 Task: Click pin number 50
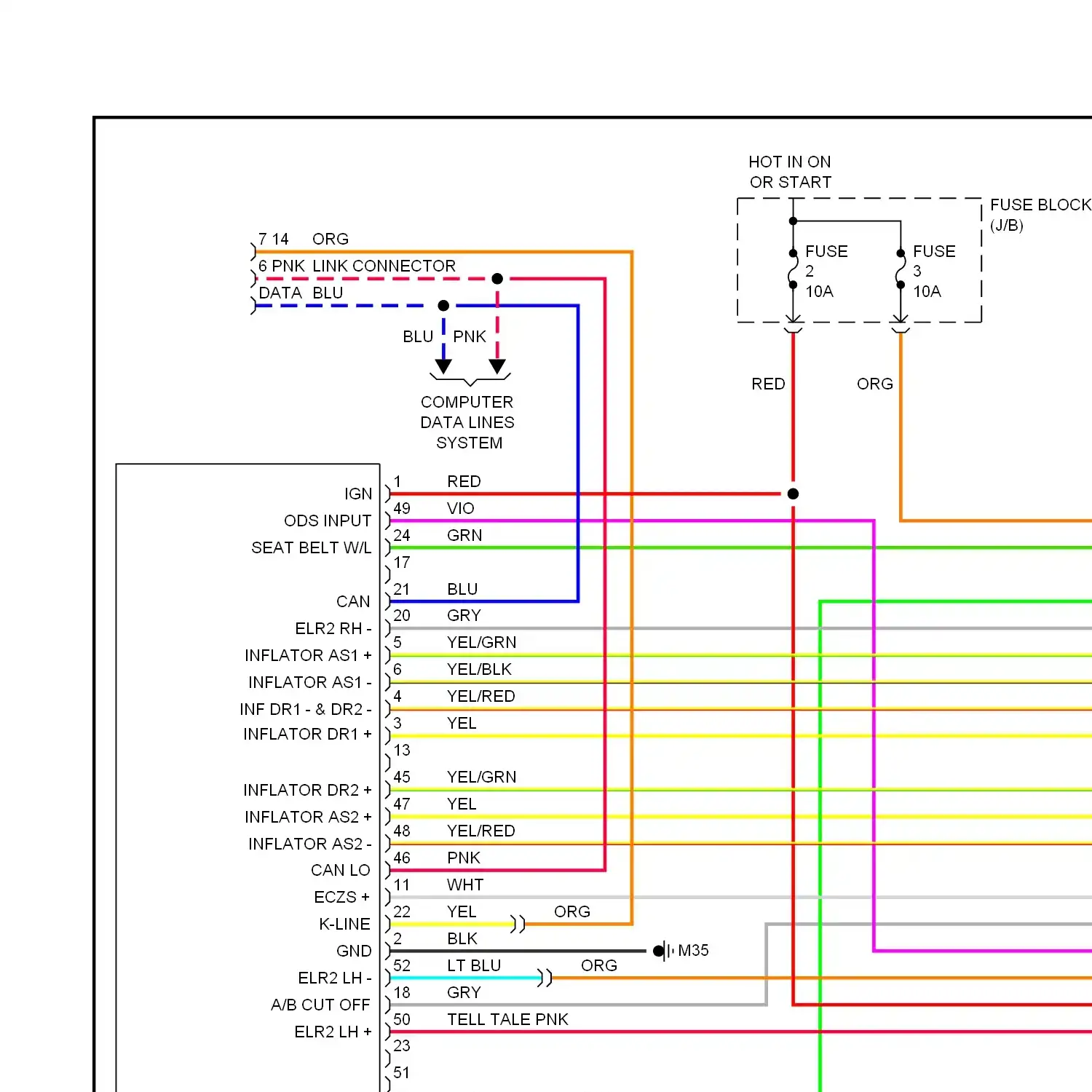coord(402,1019)
